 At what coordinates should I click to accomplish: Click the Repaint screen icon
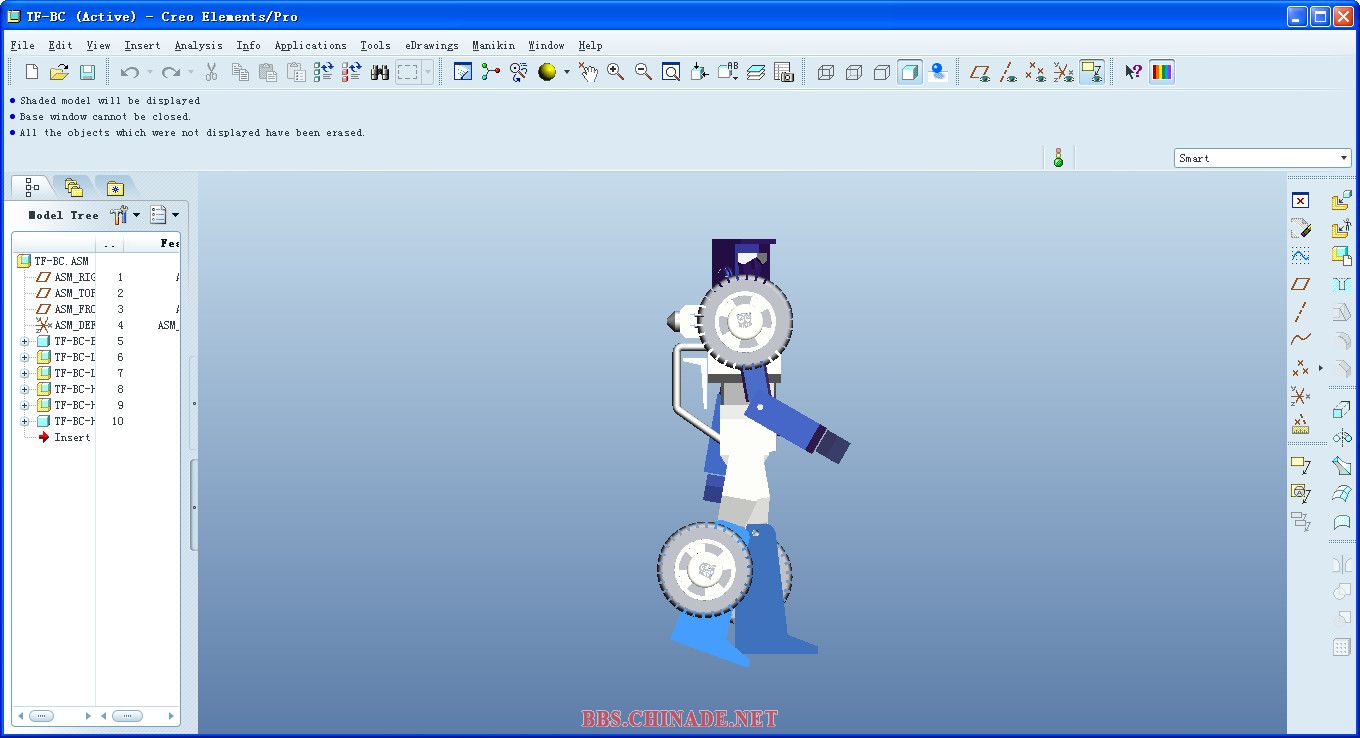pos(462,72)
